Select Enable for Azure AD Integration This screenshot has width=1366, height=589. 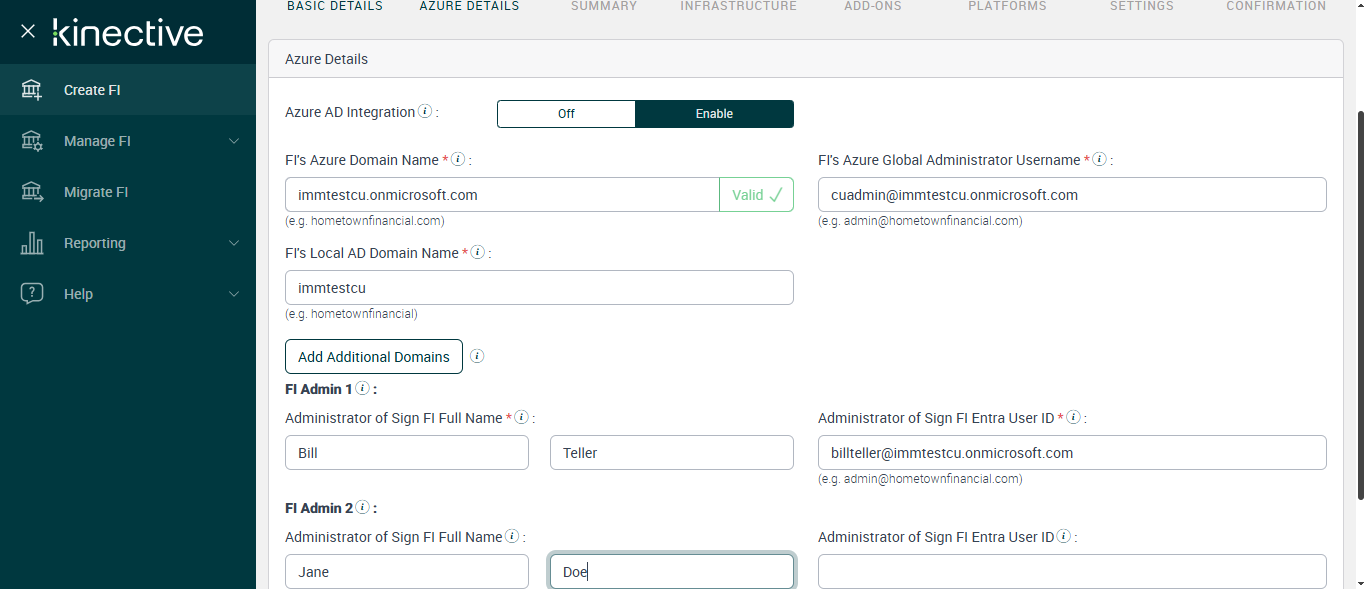point(714,114)
